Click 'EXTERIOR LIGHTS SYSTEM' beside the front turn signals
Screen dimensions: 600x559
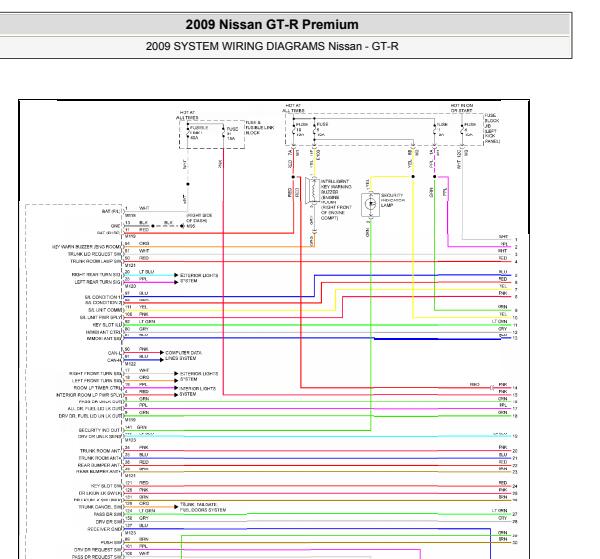(199, 376)
